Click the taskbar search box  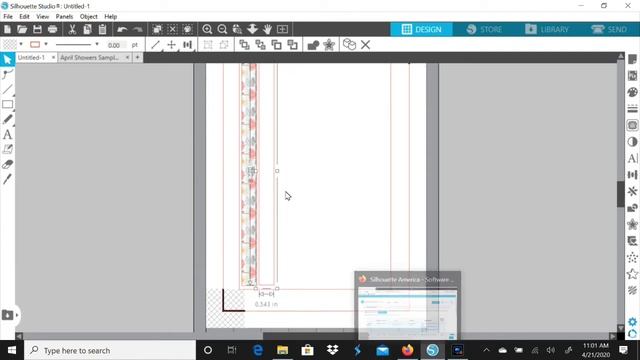(110, 350)
